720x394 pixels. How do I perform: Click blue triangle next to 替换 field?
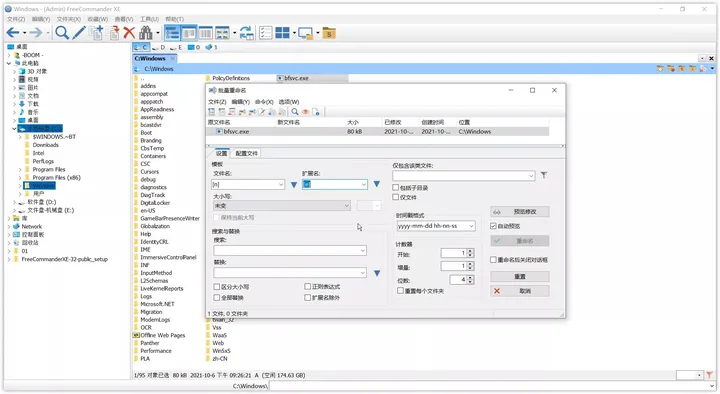tap(377, 273)
